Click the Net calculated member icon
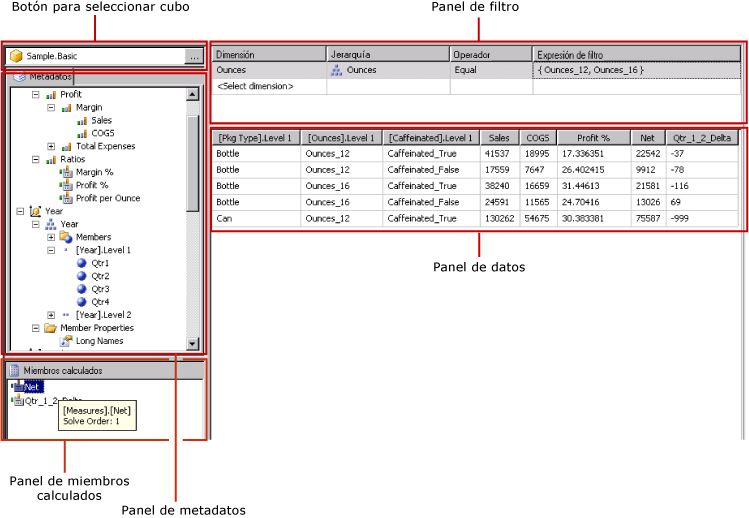This screenshot has height=518, width=749. click(18, 387)
